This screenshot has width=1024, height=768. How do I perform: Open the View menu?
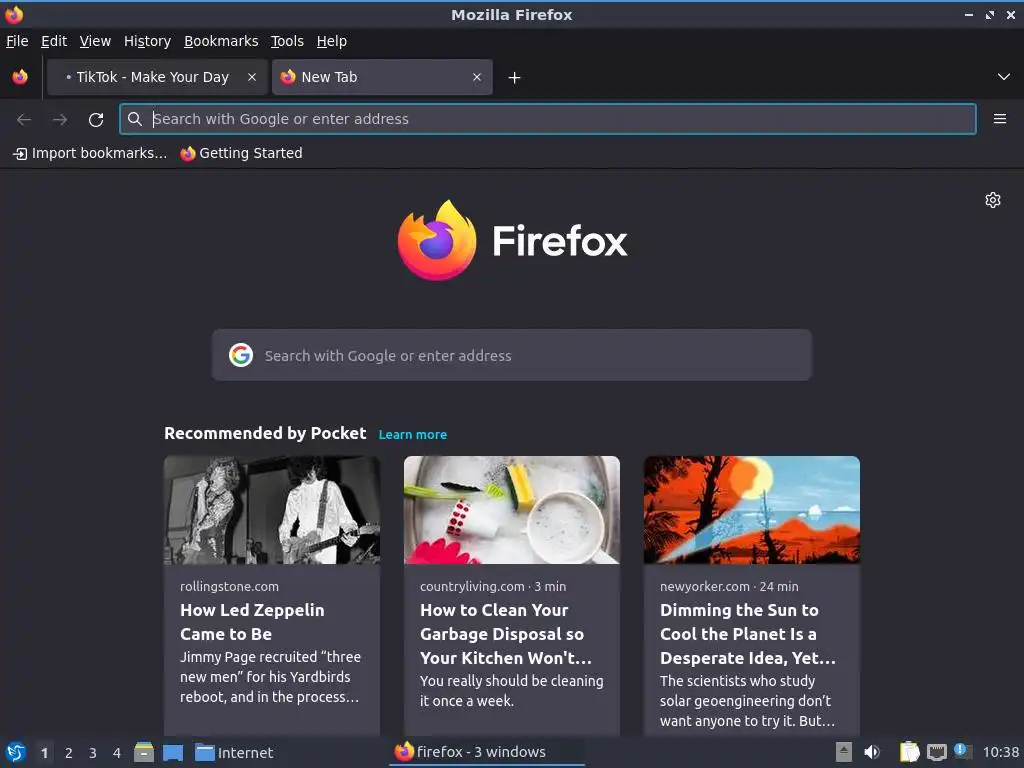[x=95, y=41]
